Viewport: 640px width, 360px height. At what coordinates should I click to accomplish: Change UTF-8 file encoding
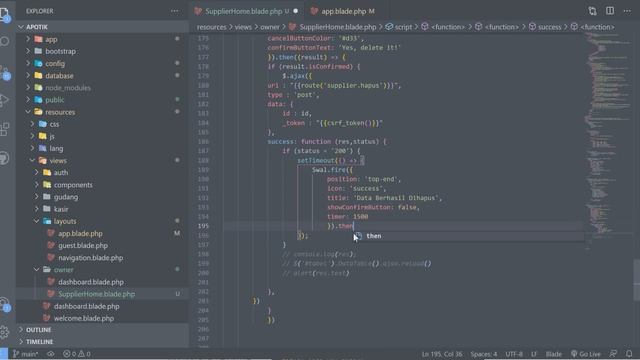(514, 354)
